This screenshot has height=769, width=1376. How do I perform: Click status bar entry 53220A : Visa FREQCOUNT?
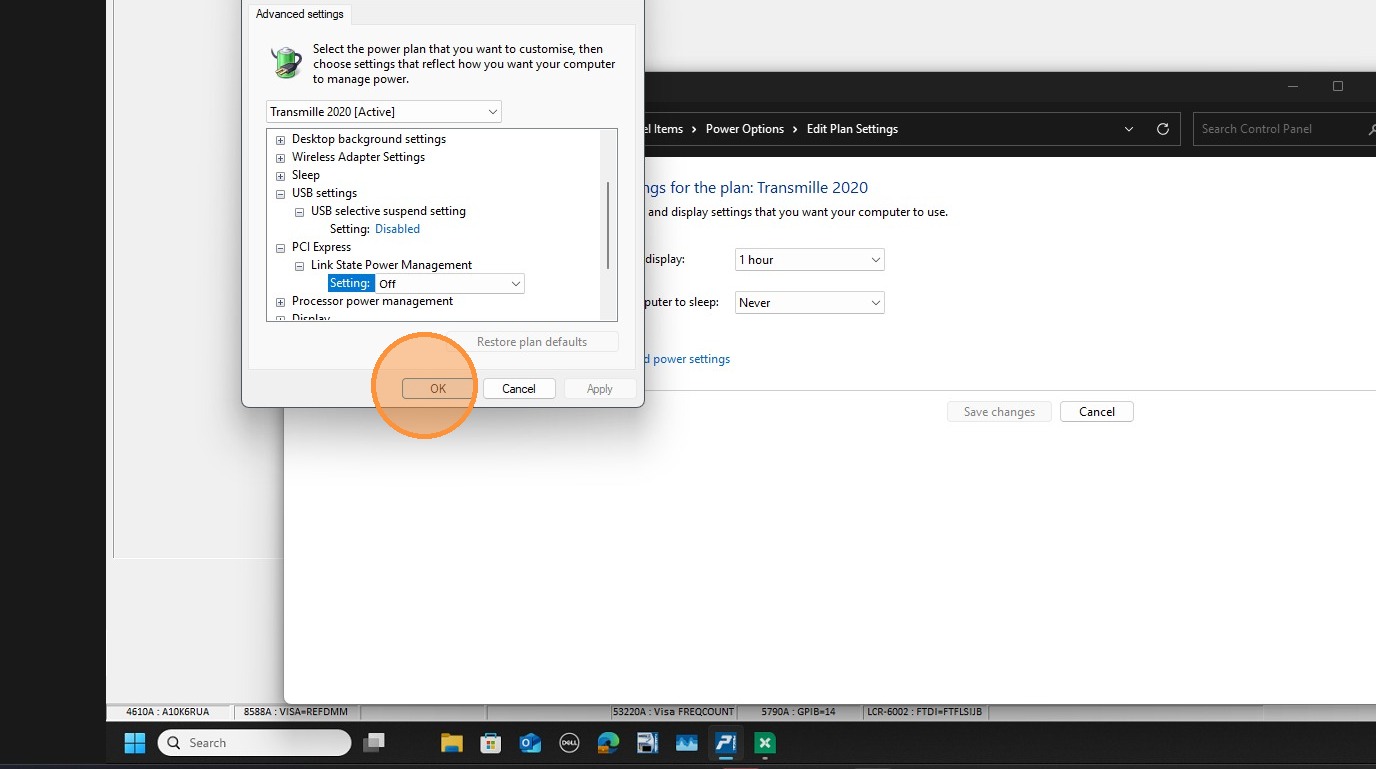click(674, 712)
